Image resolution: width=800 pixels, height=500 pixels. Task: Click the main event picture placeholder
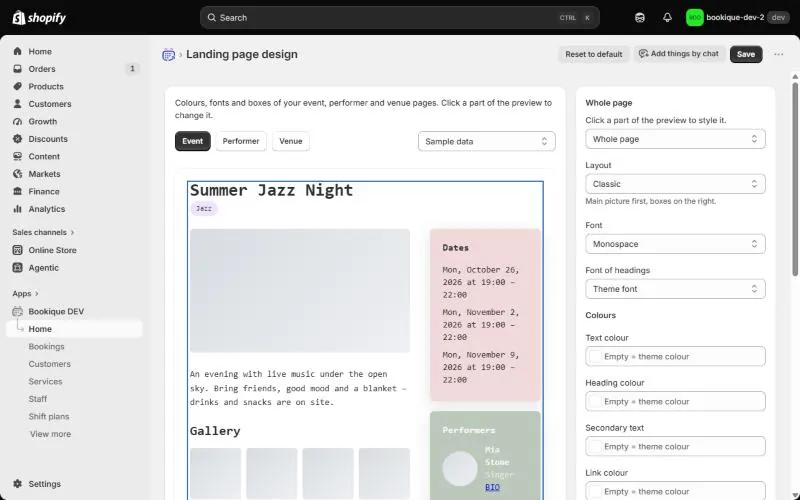(300, 291)
